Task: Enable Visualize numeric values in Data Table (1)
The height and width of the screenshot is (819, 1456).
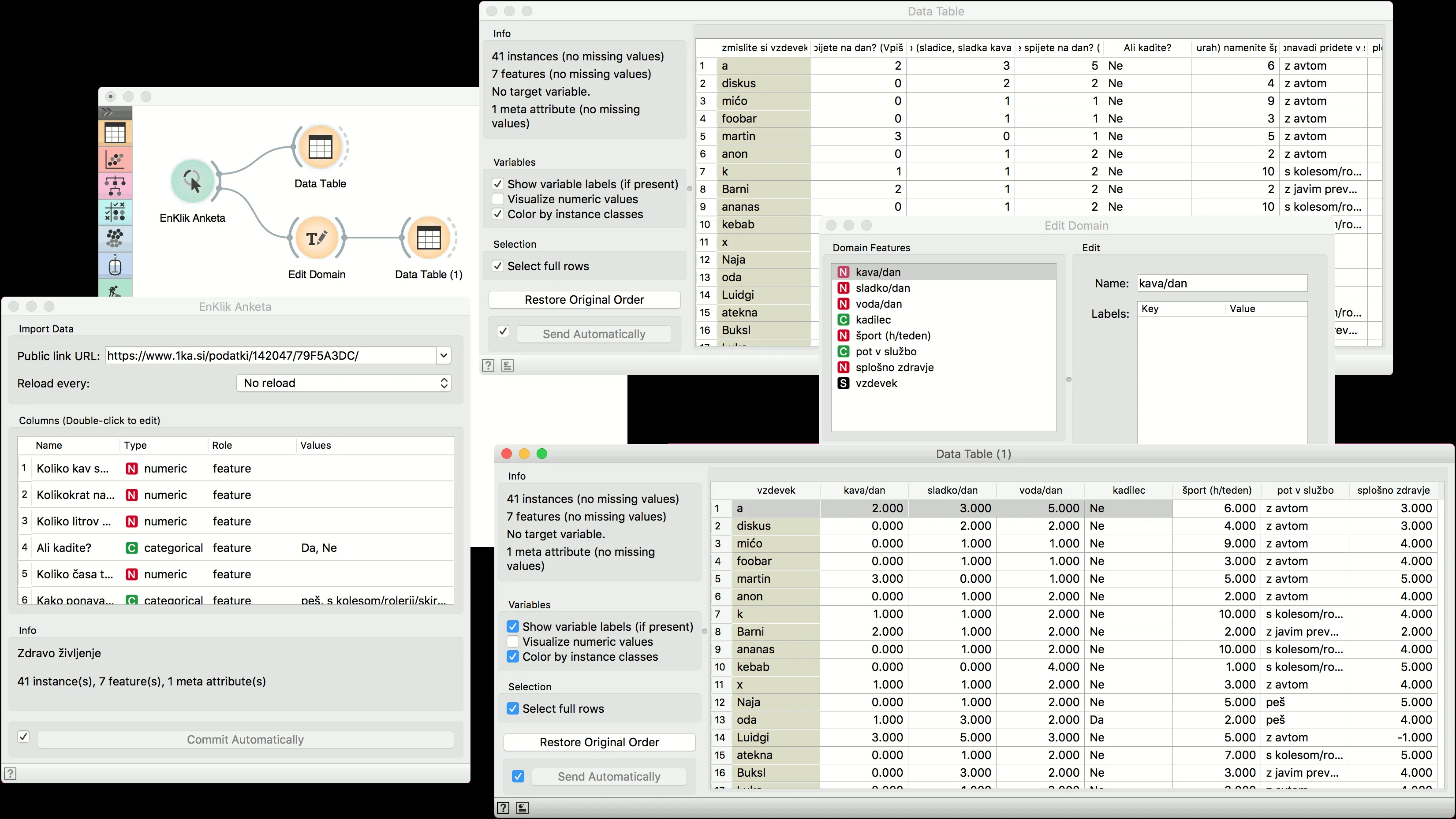Action: (513, 641)
